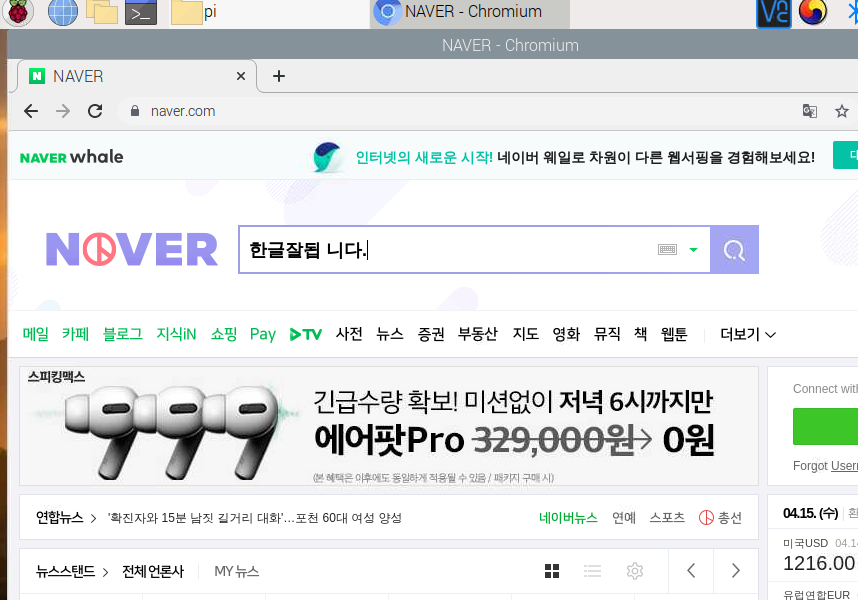Screen dimensions: 858x600
Task: Translate this page icon
Action: (810, 111)
